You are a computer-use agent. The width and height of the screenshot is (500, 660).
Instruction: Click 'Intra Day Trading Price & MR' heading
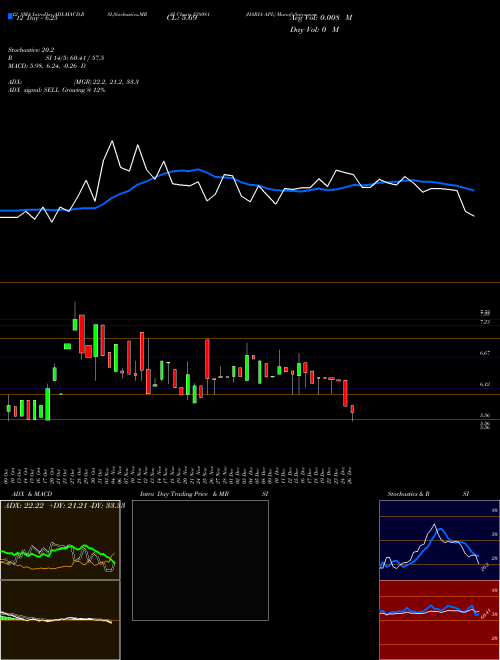pyautogui.click(x=184, y=494)
